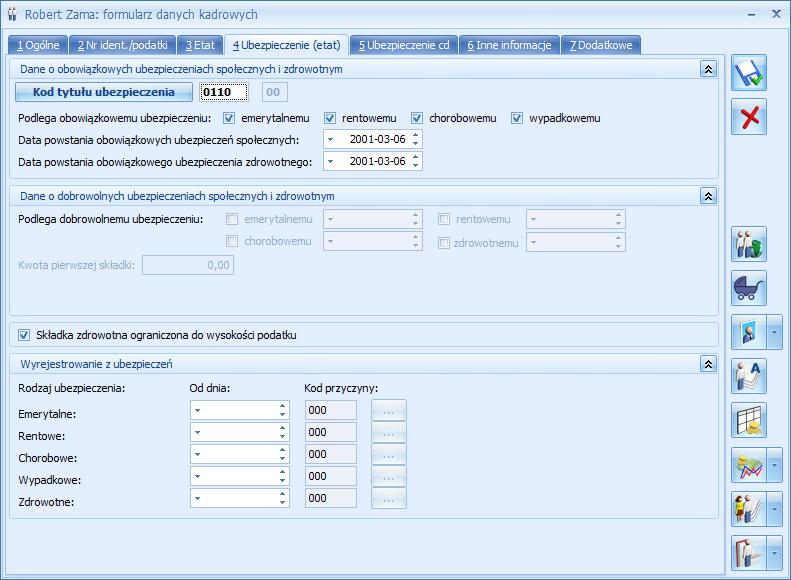
Task: Collapse the Wyrejestrowanie z ubezpieczeń section
Action: 708,364
